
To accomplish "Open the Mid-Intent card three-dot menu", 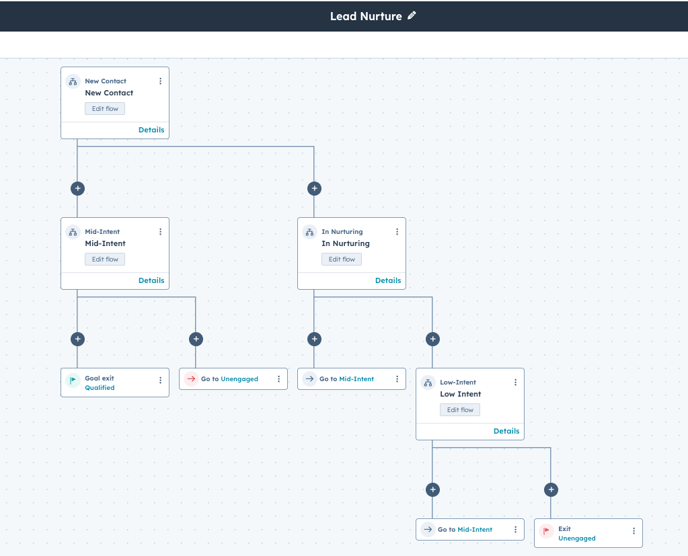I will (160, 232).
